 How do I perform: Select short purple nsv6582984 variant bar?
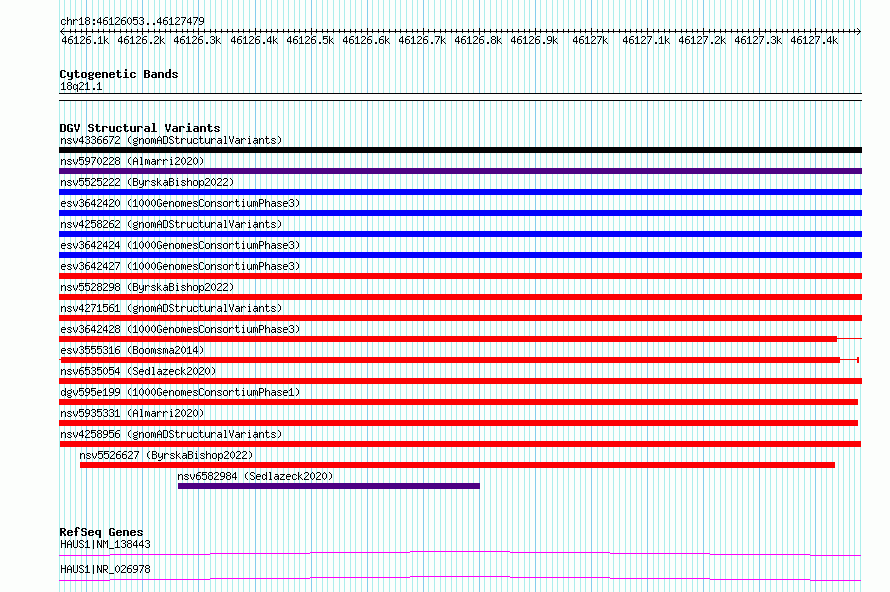tap(329, 486)
